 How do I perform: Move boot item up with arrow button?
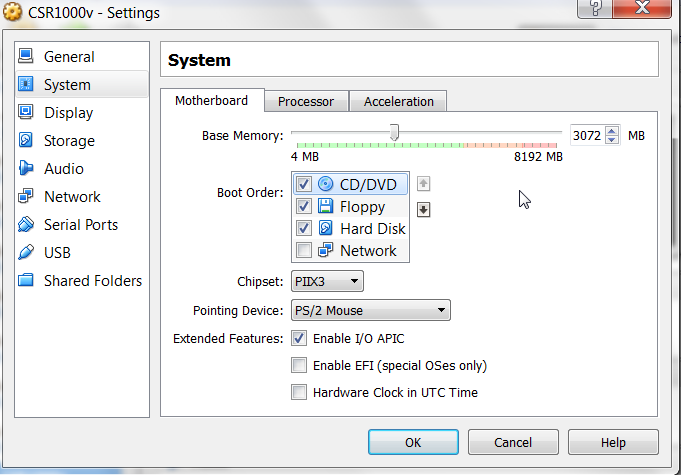pos(423,184)
